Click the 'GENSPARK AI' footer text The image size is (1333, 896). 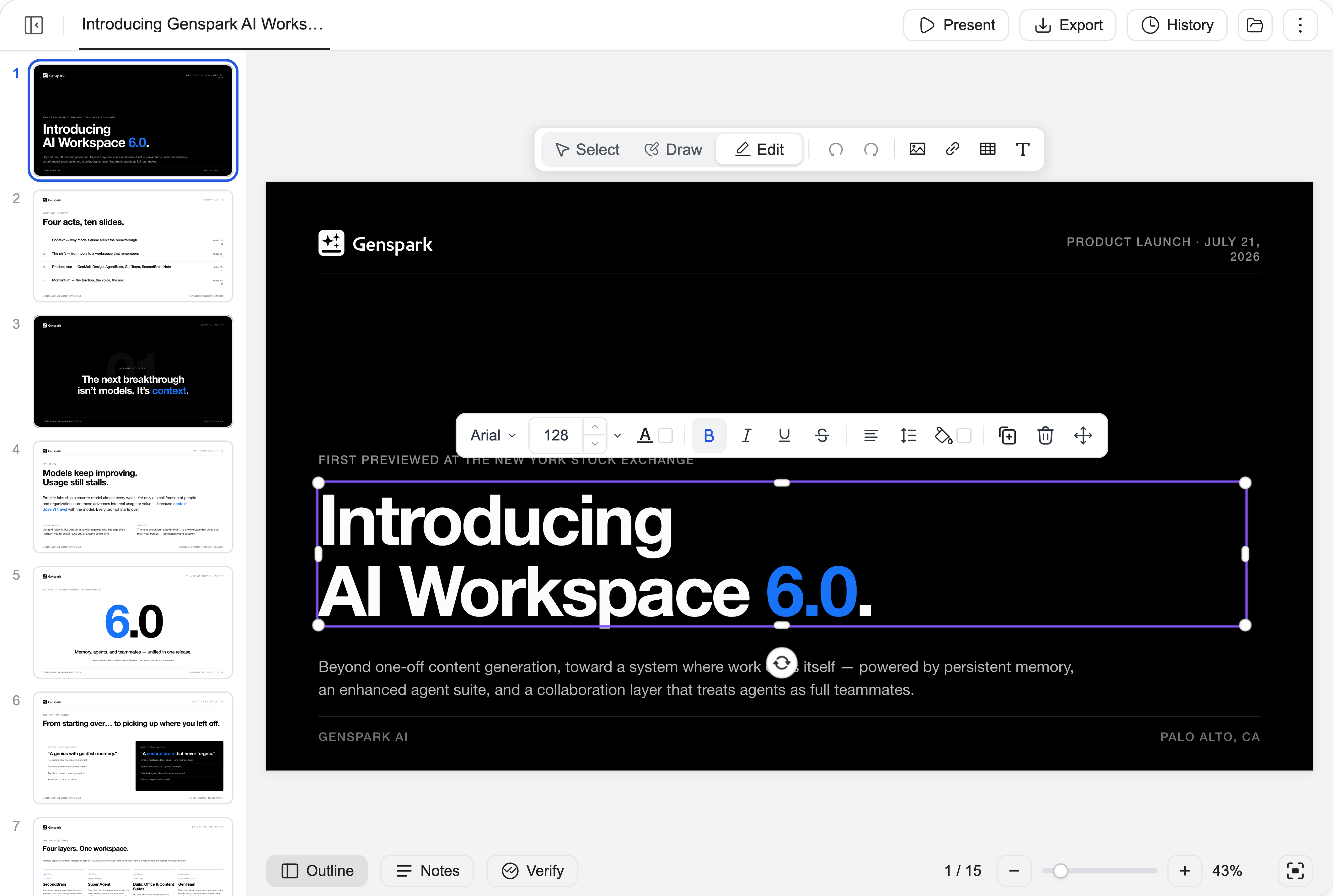(363, 737)
